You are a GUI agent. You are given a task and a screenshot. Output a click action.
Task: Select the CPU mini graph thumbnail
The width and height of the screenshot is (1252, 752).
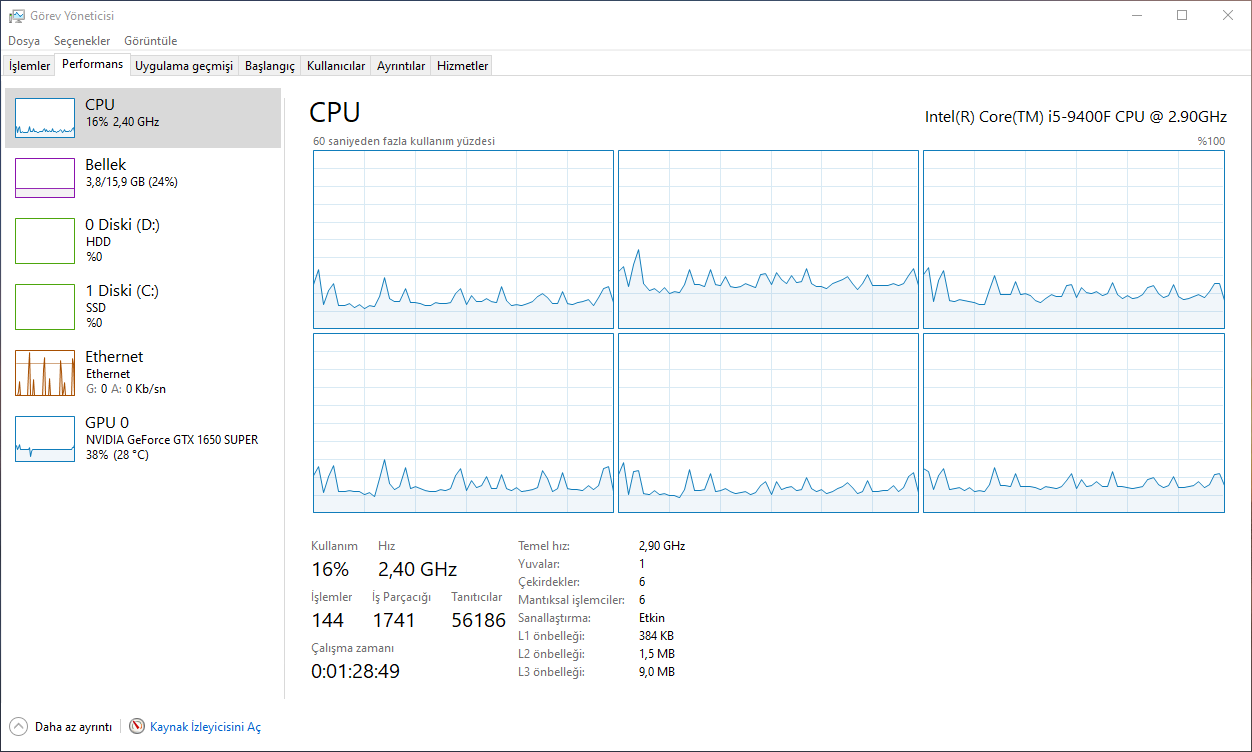[45, 117]
